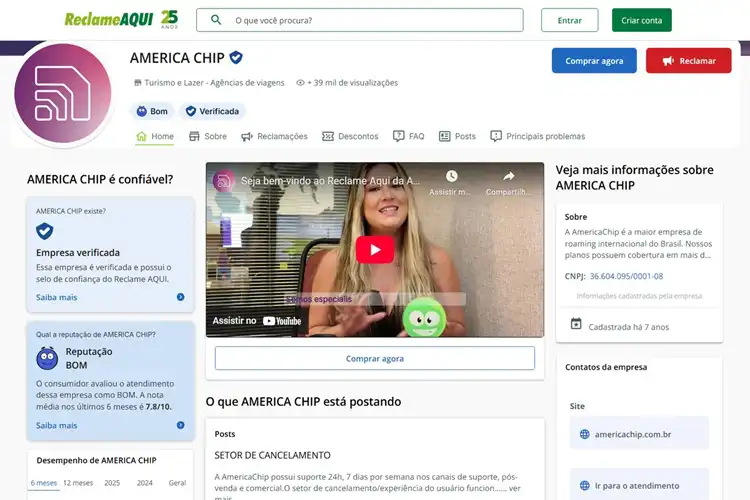Screen dimensions: 750x500
Task: Click Saiba mais in Empresa verificada card
Action: point(56,297)
